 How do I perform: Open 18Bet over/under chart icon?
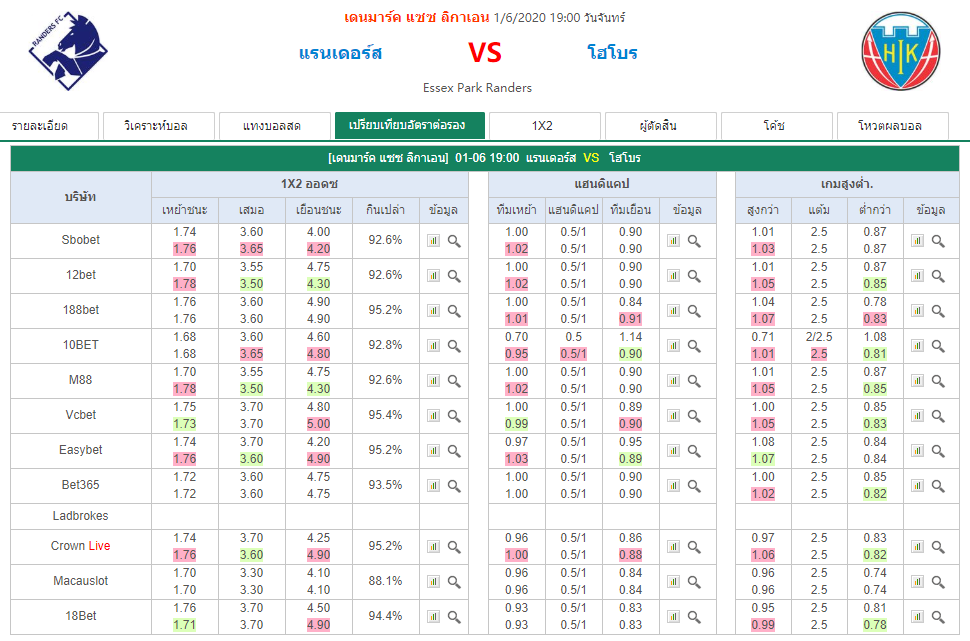917,617
